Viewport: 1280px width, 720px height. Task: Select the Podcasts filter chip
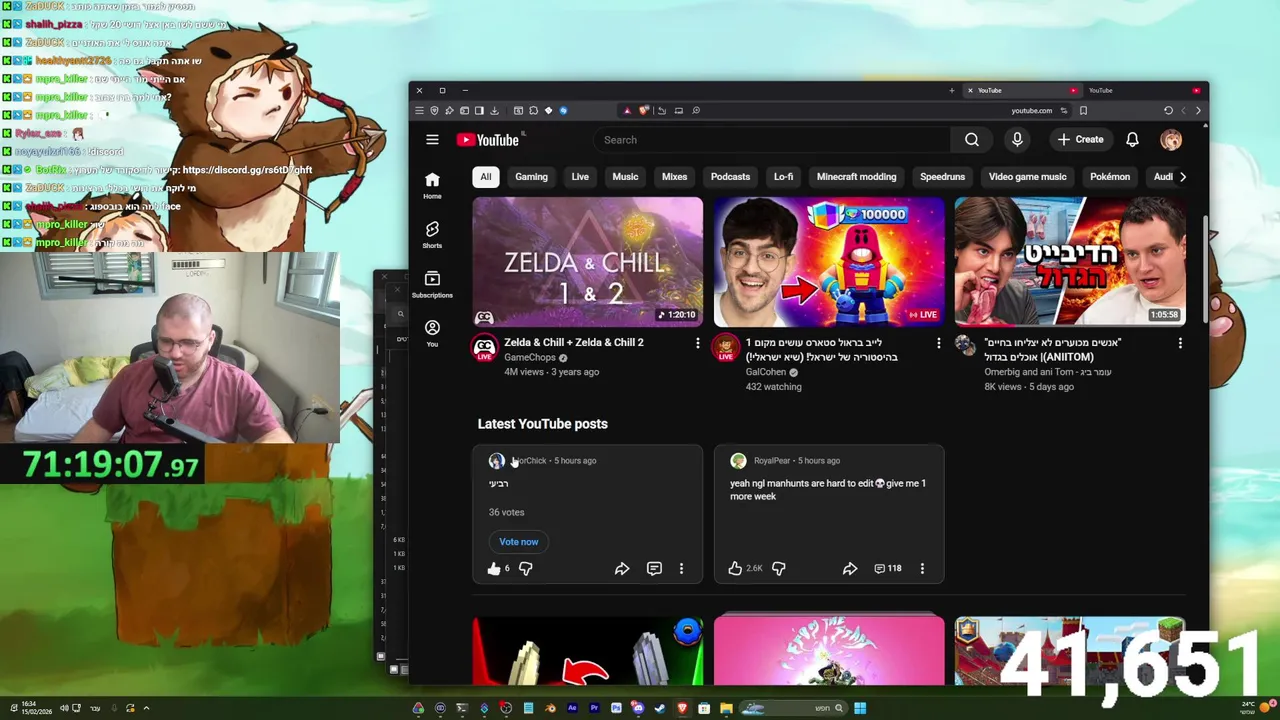click(x=730, y=177)
